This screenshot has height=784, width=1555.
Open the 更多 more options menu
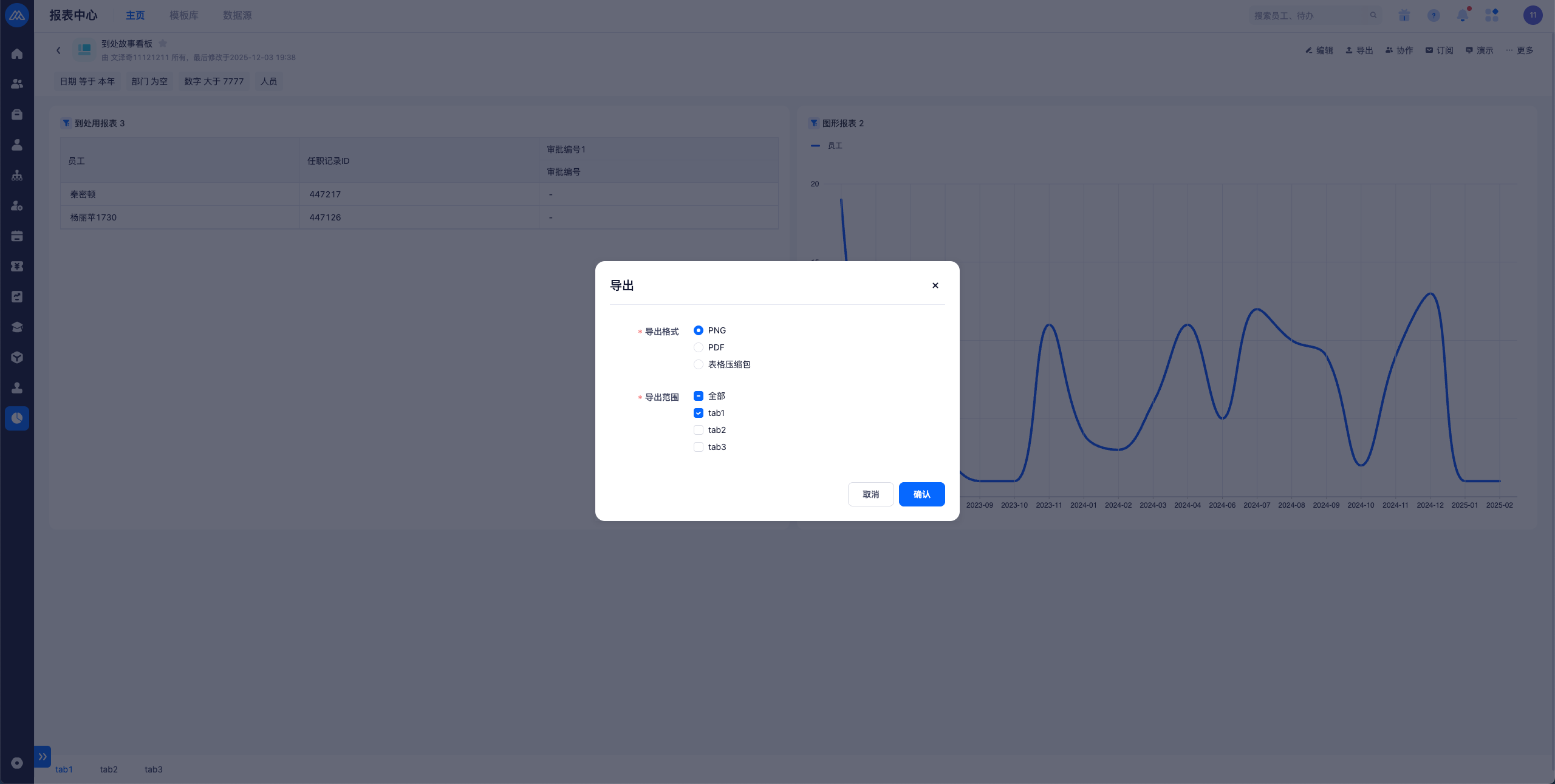(1520, 50)
